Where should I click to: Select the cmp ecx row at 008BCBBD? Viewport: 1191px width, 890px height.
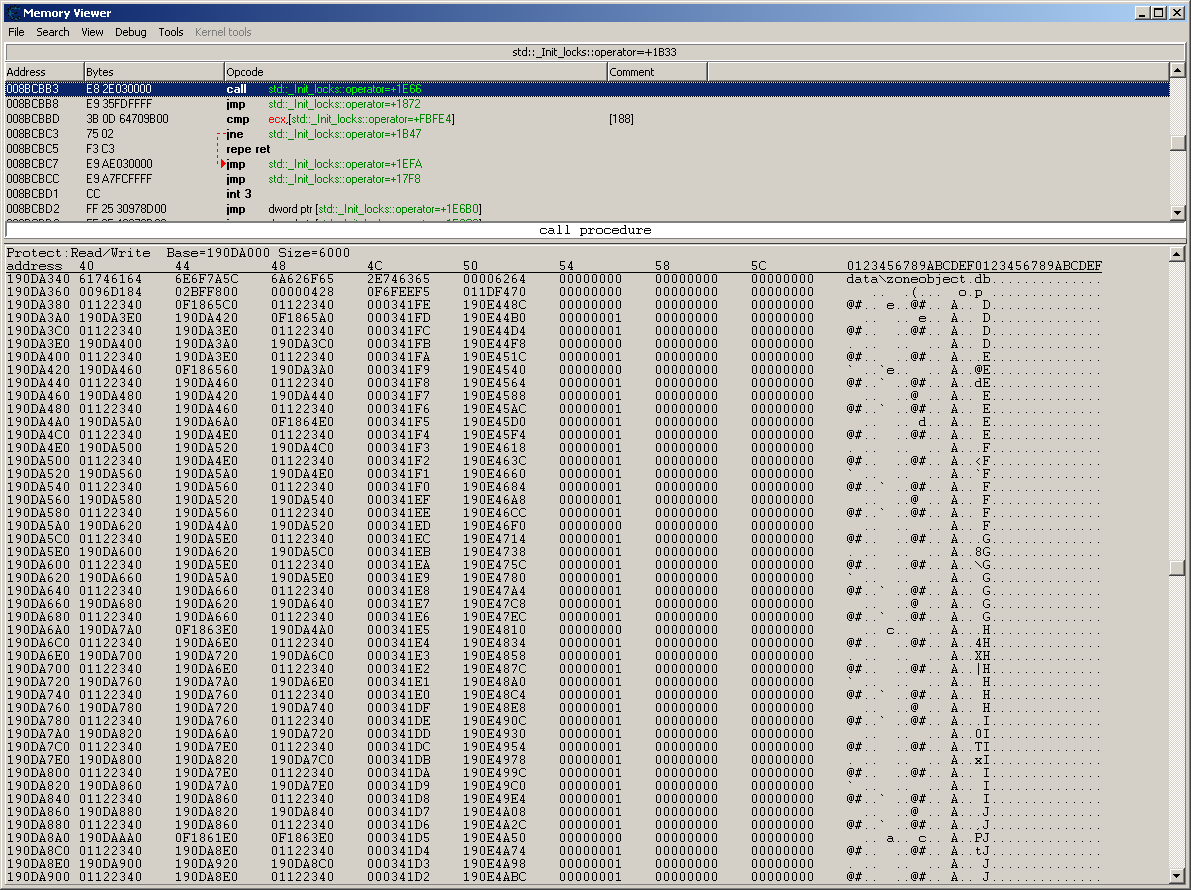587,118
